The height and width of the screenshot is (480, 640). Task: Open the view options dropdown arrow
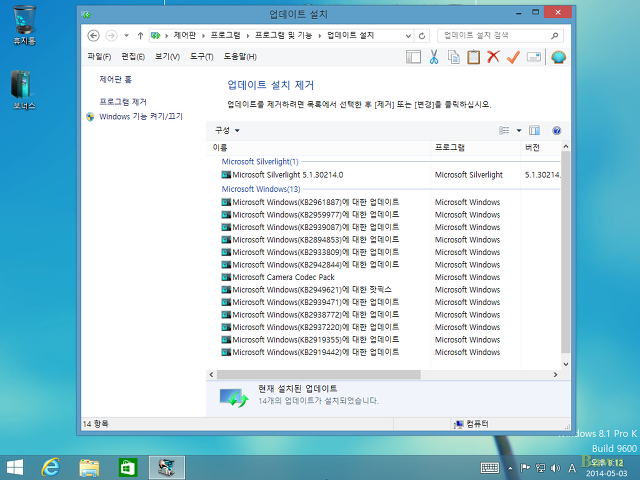pyautogui.click(x=519, y=131)
